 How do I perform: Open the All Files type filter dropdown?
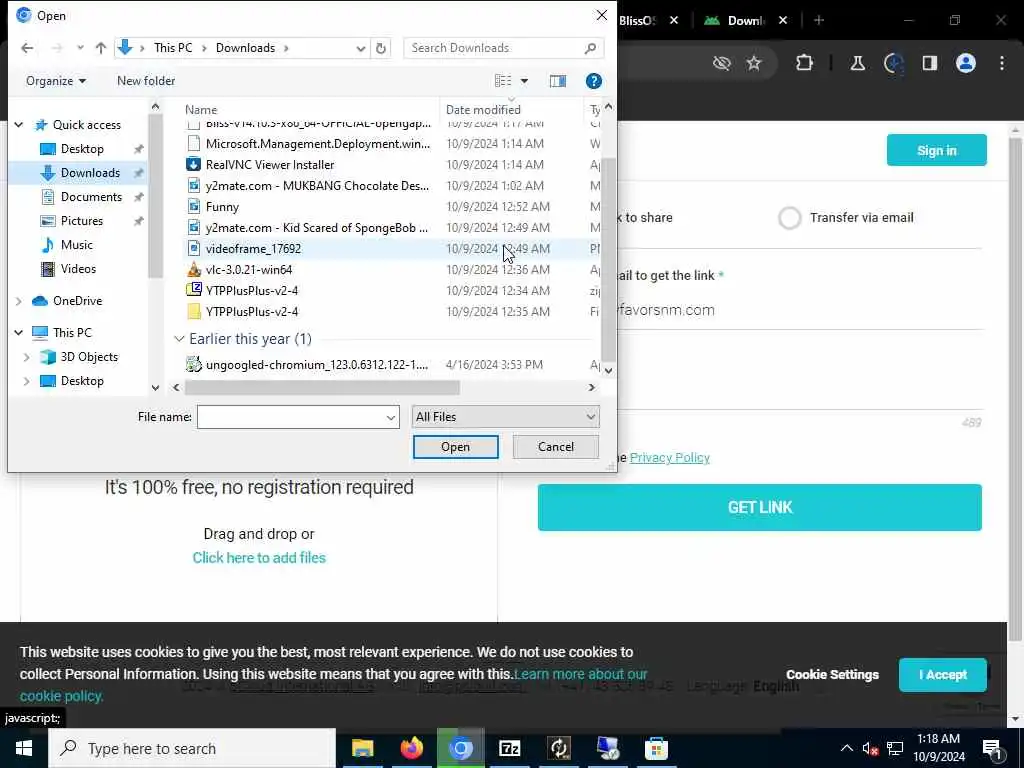click(505, 417)
